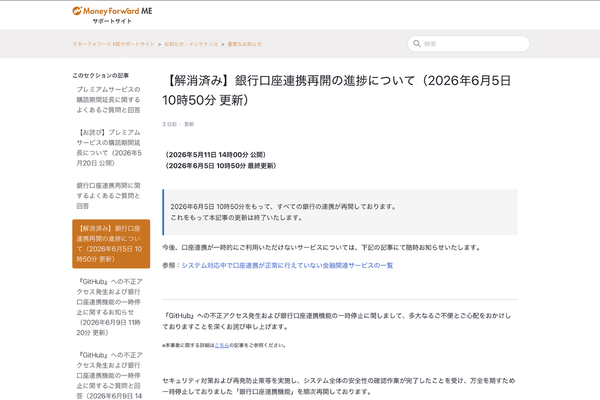Viewport: 600px width, 400px height.
Task: Open プレミアムサービスの購読期間延長に関するよくあるご質問 article
Action: pyautogui.click(x=108, y=100)
